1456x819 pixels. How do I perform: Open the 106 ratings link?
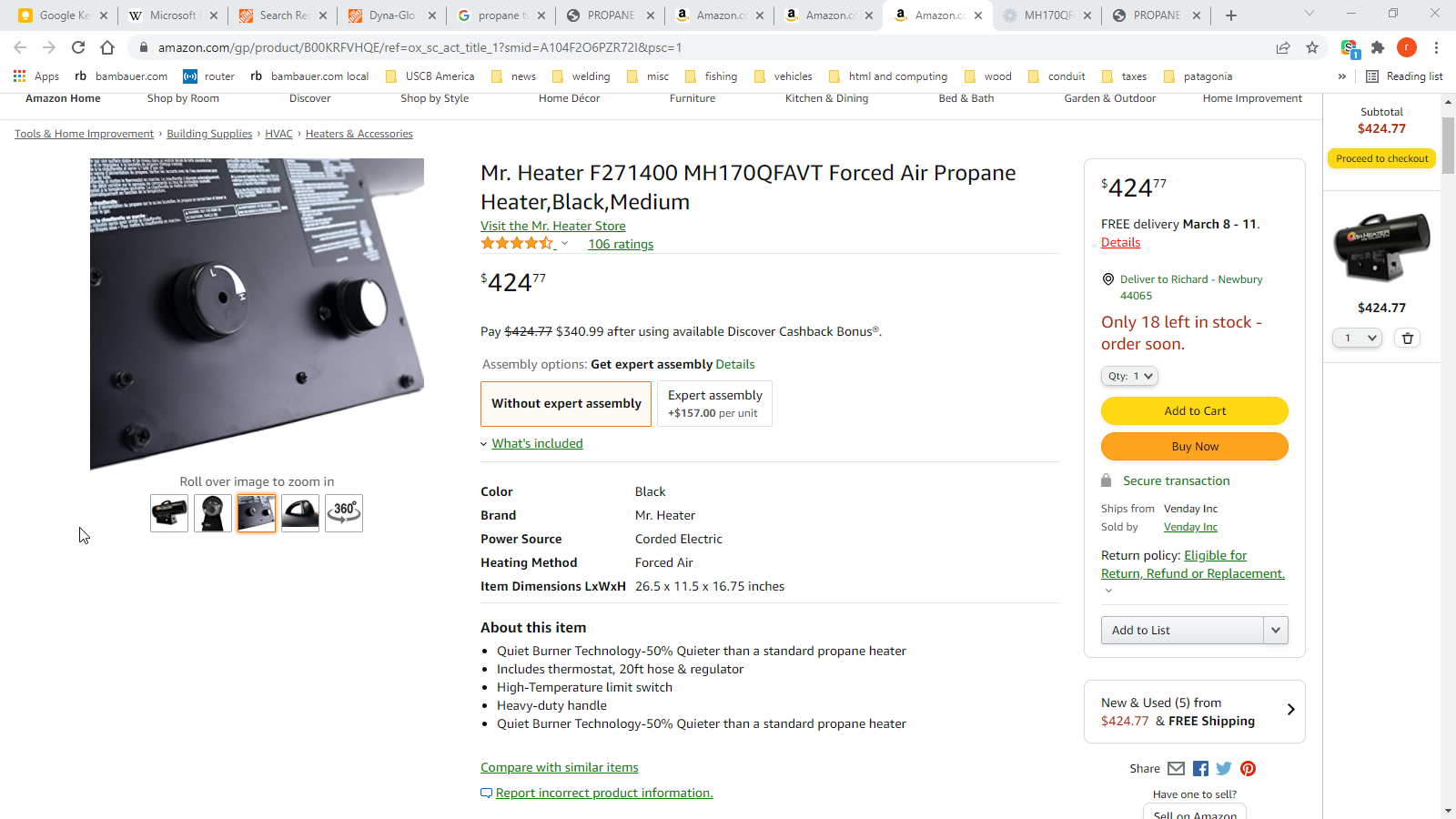click(621, 244)
